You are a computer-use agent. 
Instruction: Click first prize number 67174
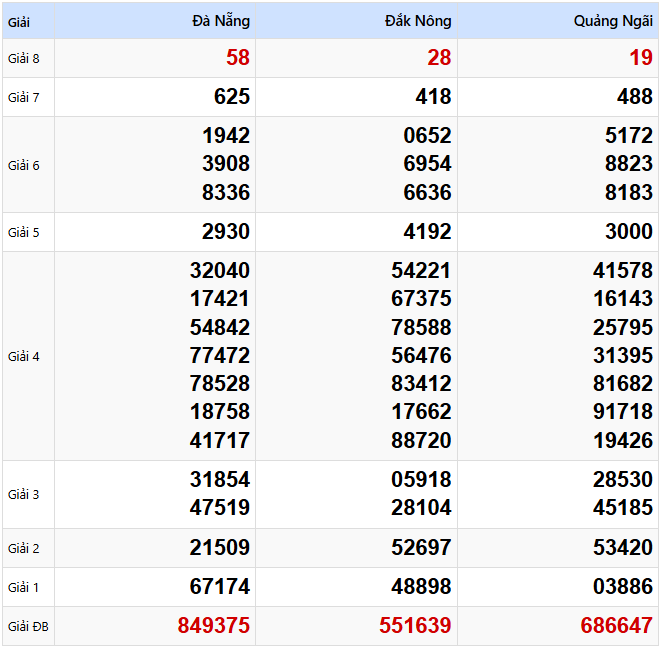[x=220, y=587]
